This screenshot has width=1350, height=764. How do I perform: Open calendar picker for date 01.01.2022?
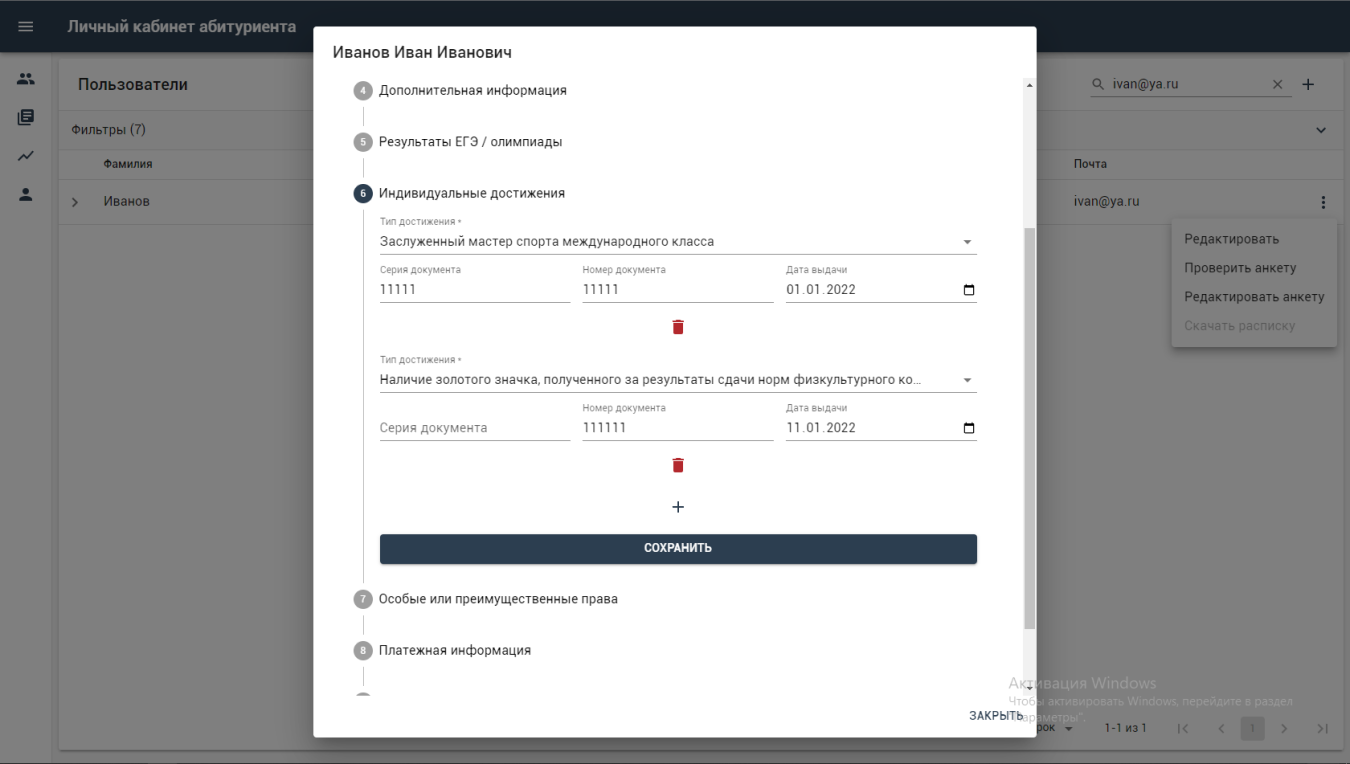968,290
